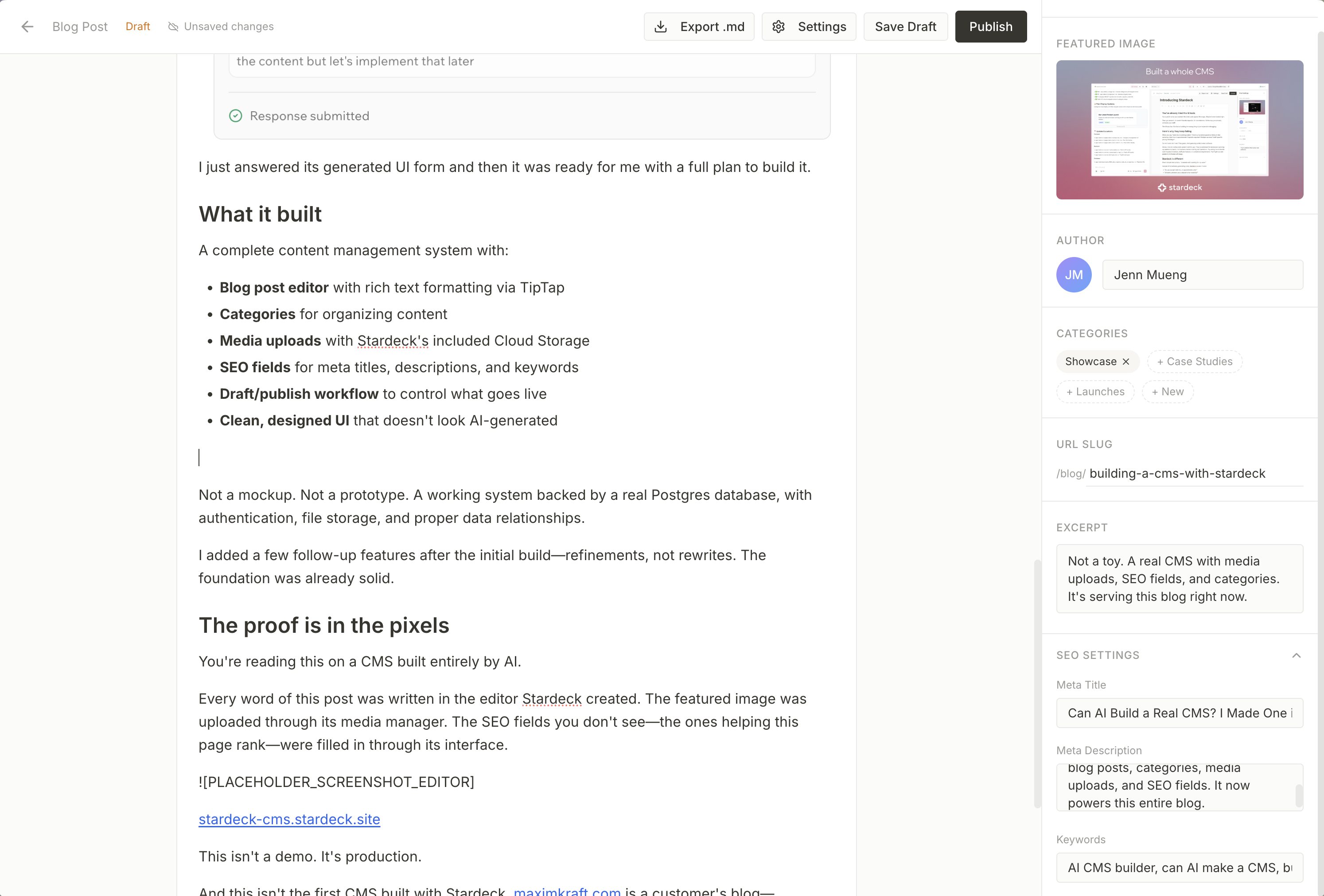Click the featured image thumbnail
This screenshot has height=896, width=1324.
tap(1179, 130)
